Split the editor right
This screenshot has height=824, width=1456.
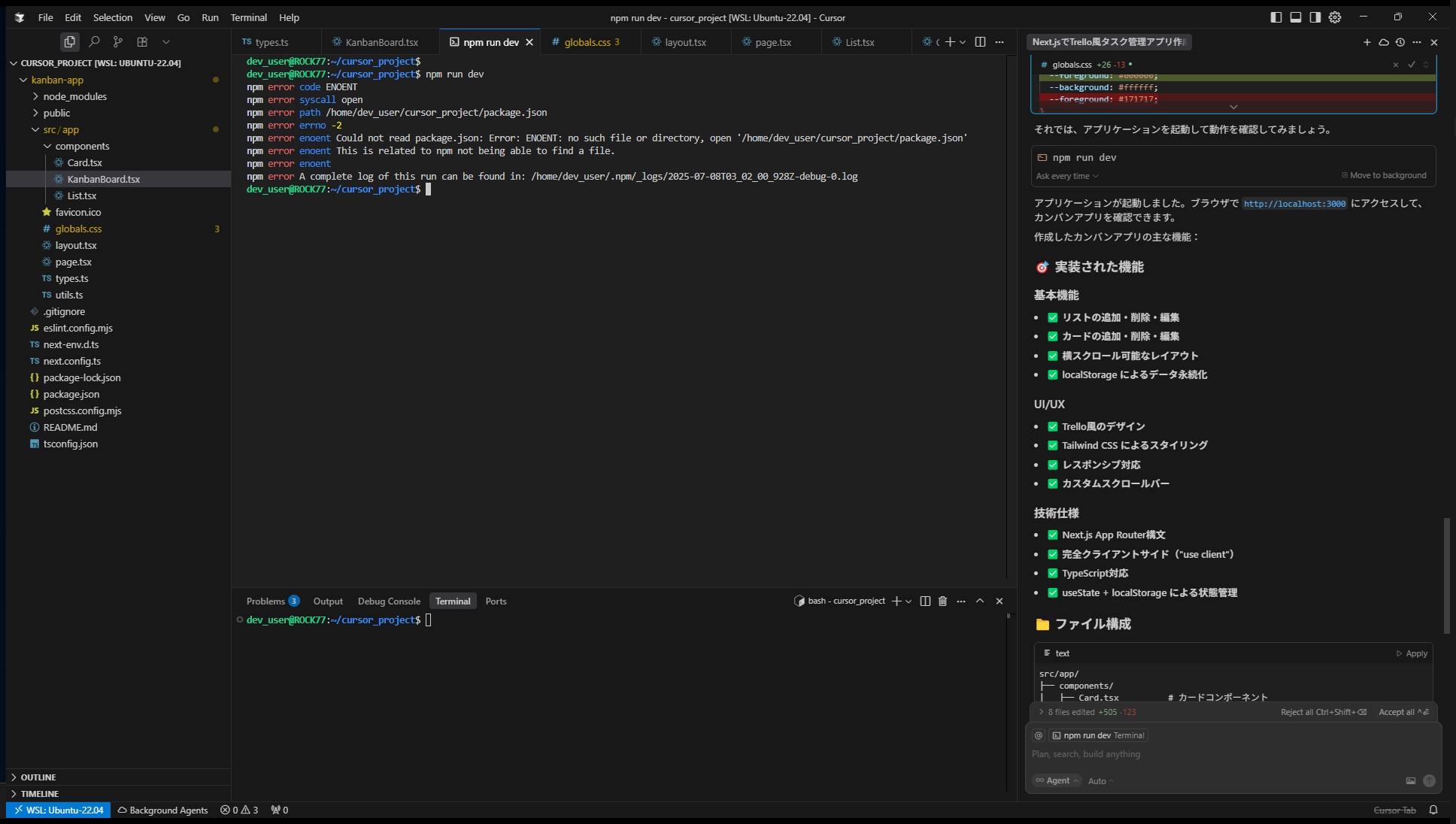click(980, 42)
